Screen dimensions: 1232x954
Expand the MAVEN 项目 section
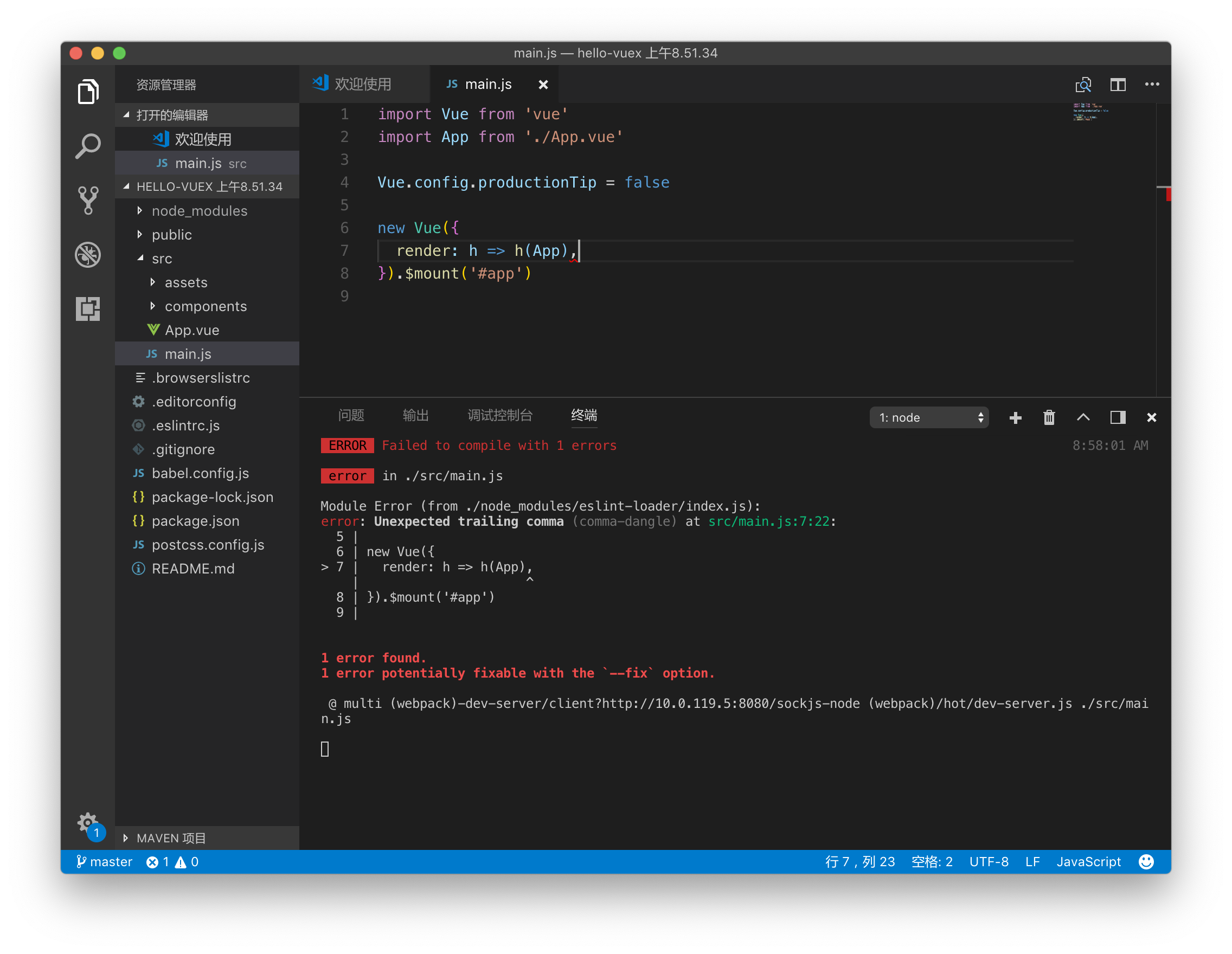click(x=207, y=839)
